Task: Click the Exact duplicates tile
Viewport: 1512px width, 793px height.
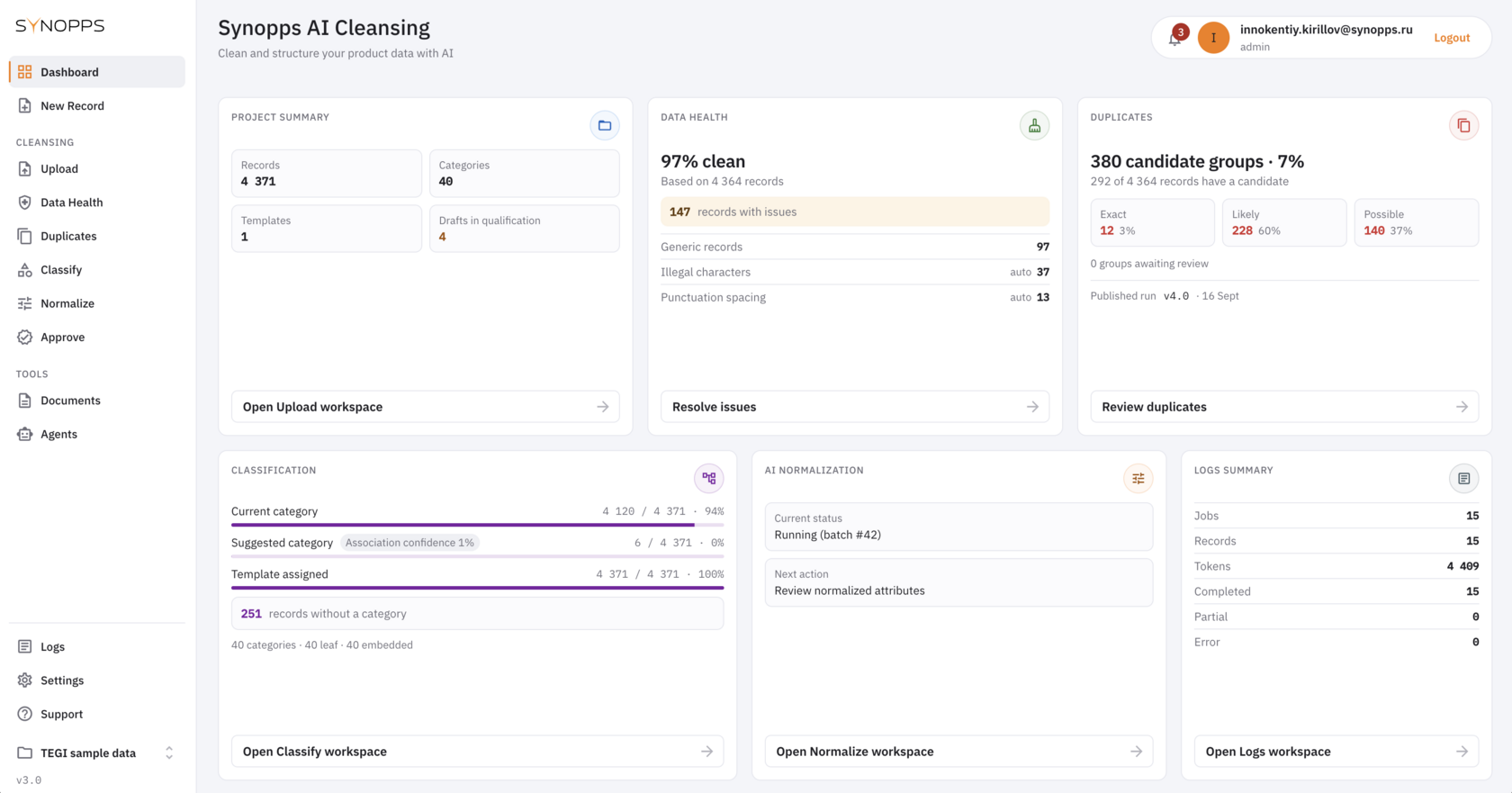Action: pos(1153,222)
